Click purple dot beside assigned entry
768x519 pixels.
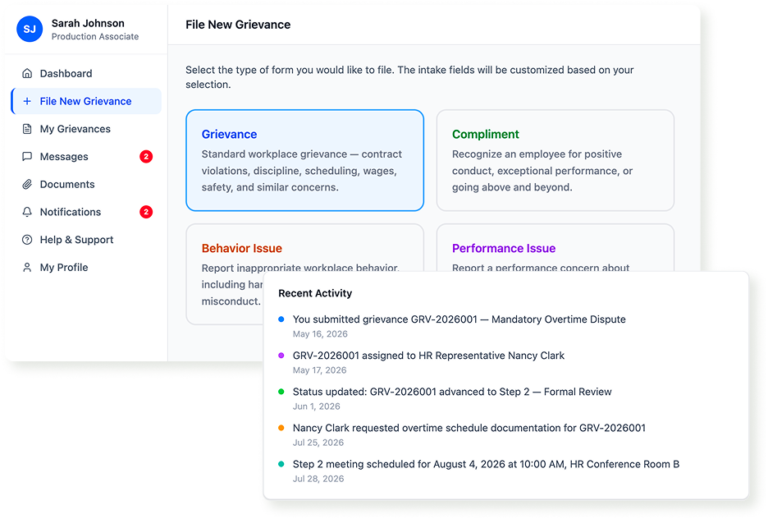tap(281, 355)
